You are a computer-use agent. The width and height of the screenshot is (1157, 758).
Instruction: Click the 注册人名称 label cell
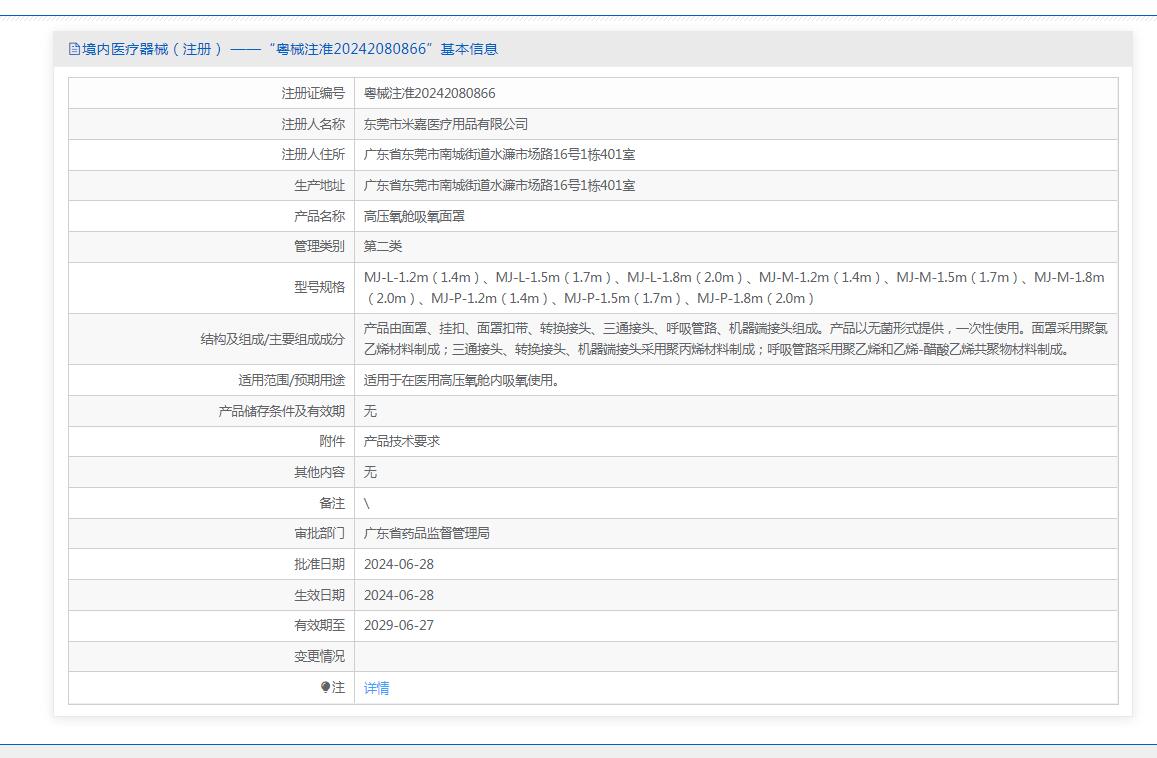(212, 124)
